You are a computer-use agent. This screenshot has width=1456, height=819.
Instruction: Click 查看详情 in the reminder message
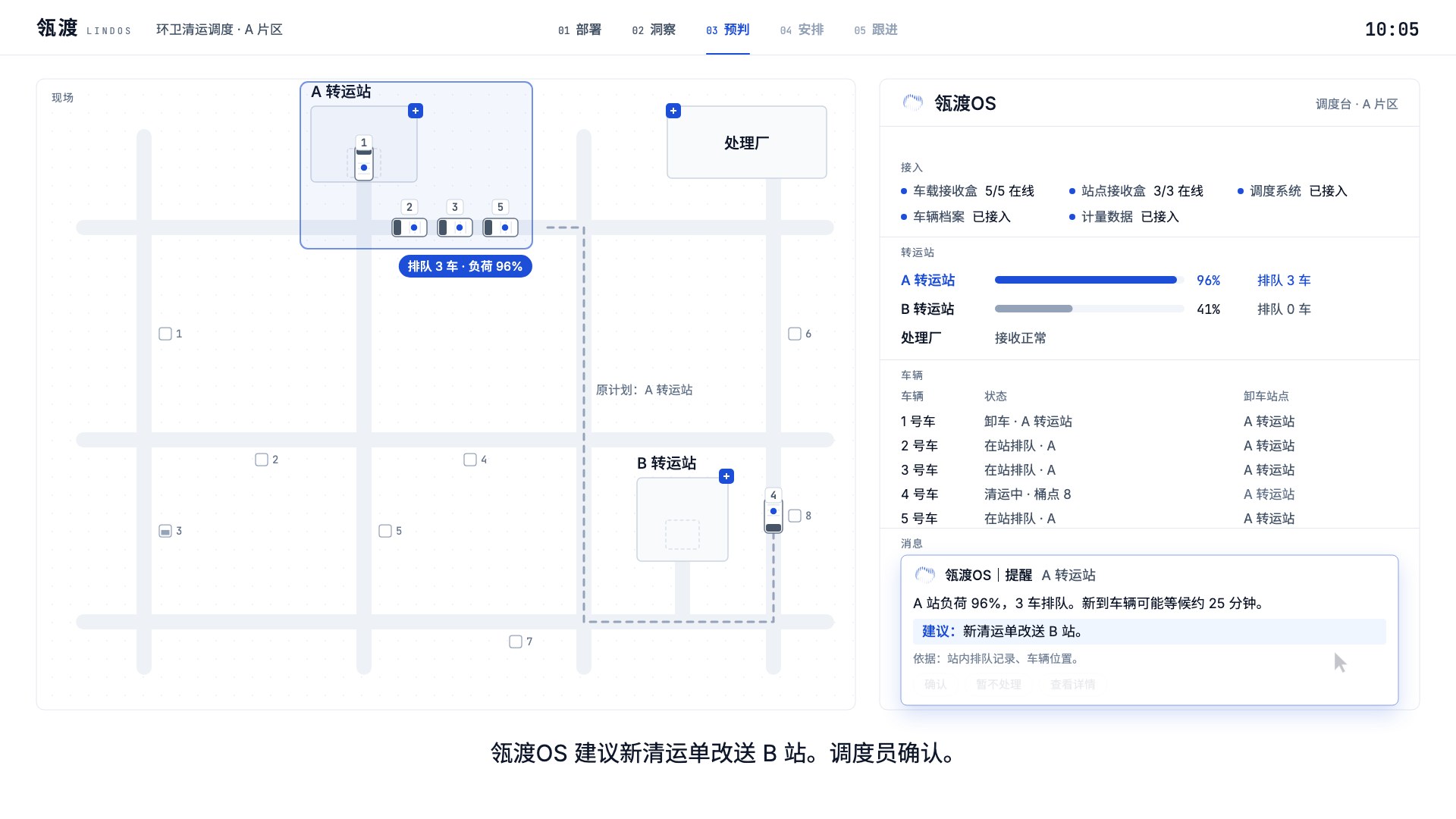click(1073, 685)
